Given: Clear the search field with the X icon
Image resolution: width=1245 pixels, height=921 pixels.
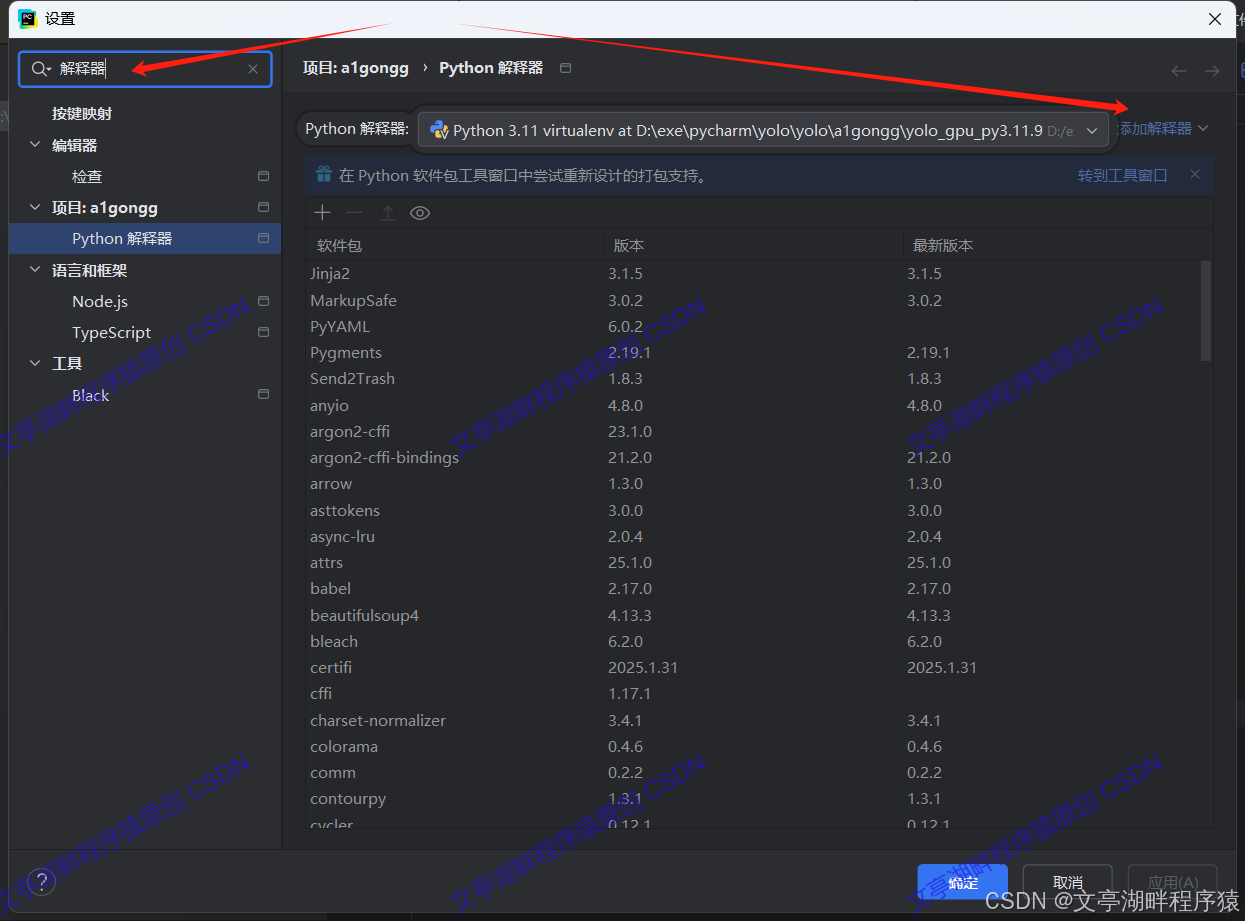Looking at the screenshot, I should [253, 69].
